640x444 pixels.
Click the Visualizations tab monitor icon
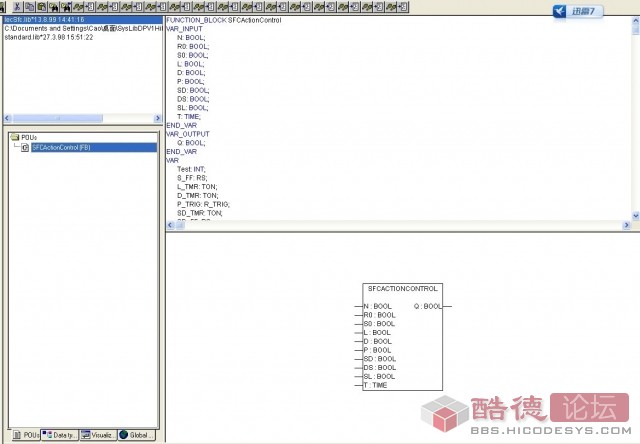click(x=87, y=435)
